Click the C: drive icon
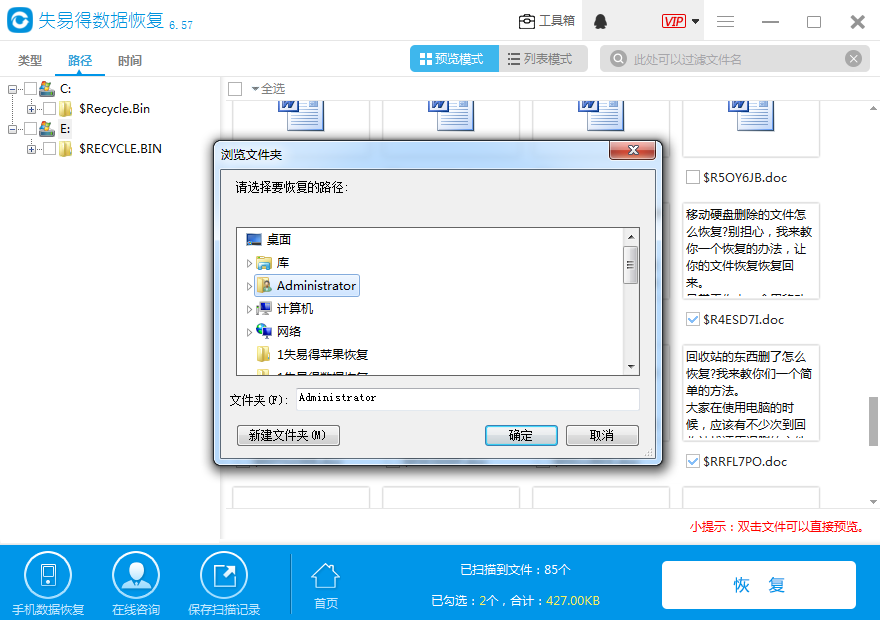The width and height of the screenshot is (880, 620). click(x=47, y=89)
